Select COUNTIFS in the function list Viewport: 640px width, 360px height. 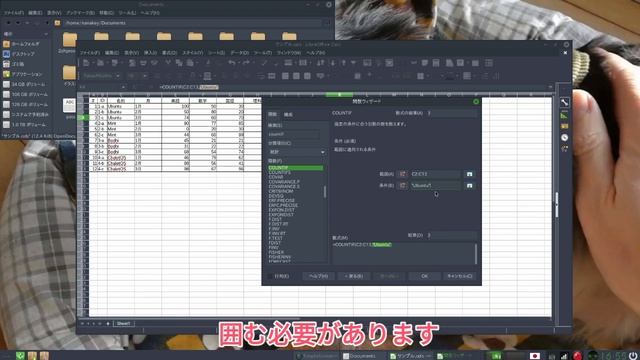point(280,173)
